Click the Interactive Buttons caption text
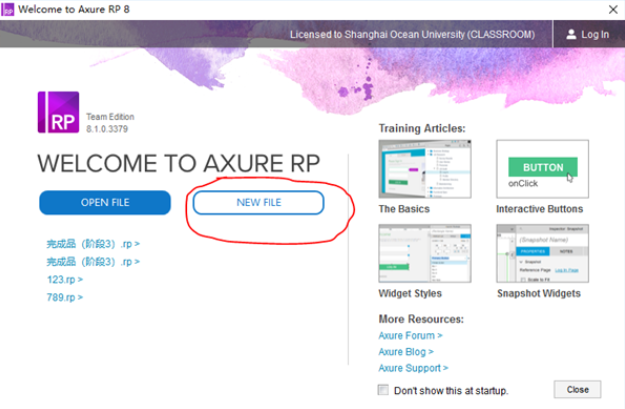 click(x=539, y=209)
